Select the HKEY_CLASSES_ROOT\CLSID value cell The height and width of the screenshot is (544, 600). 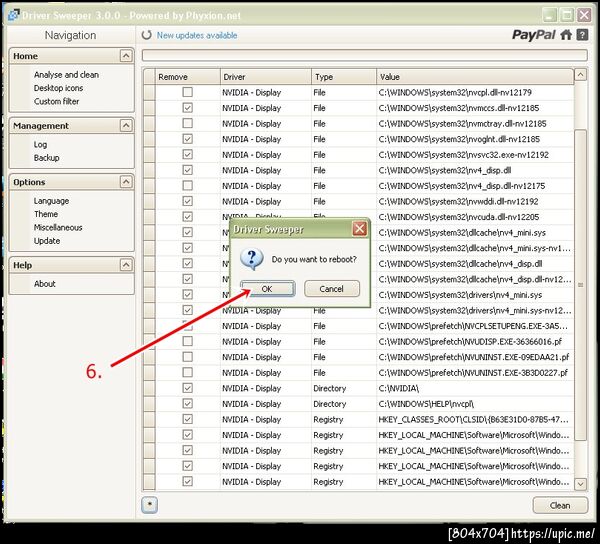coord(475,419)
